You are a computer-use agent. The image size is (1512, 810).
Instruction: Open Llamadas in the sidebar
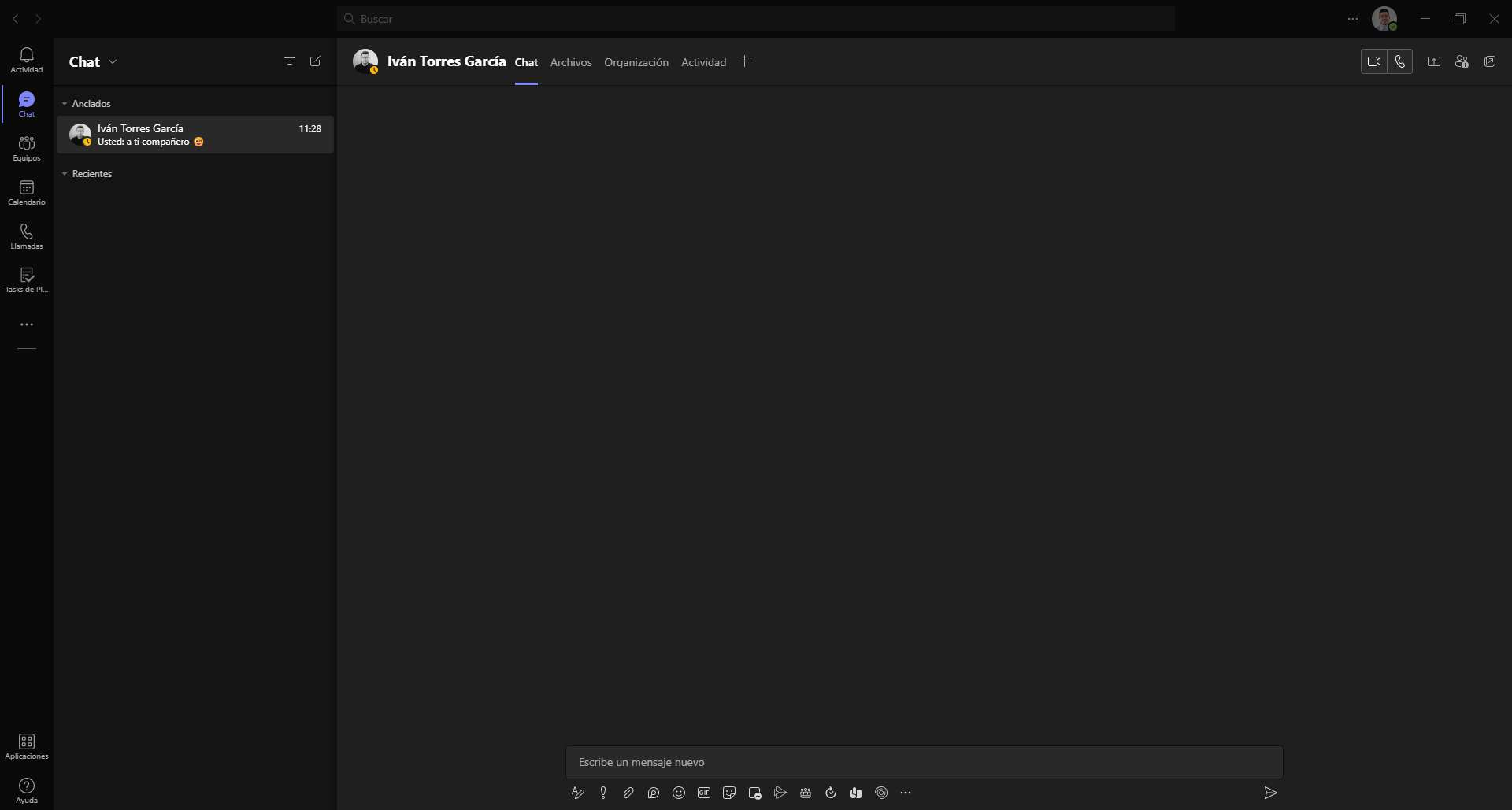pos(27,236)
